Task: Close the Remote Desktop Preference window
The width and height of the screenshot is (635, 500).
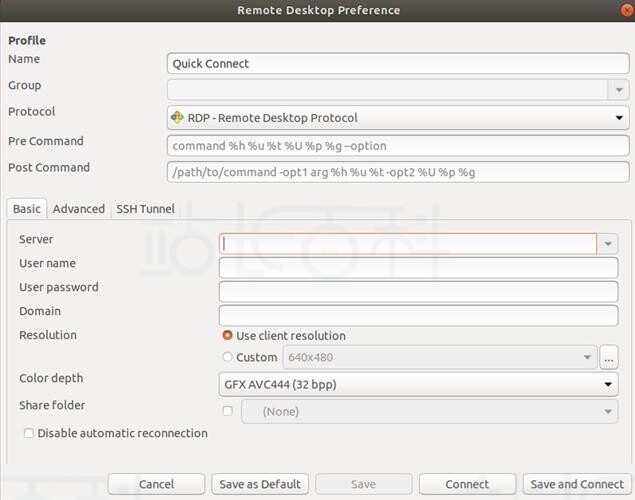Action: pyautogui.click(x=627, y=10)
